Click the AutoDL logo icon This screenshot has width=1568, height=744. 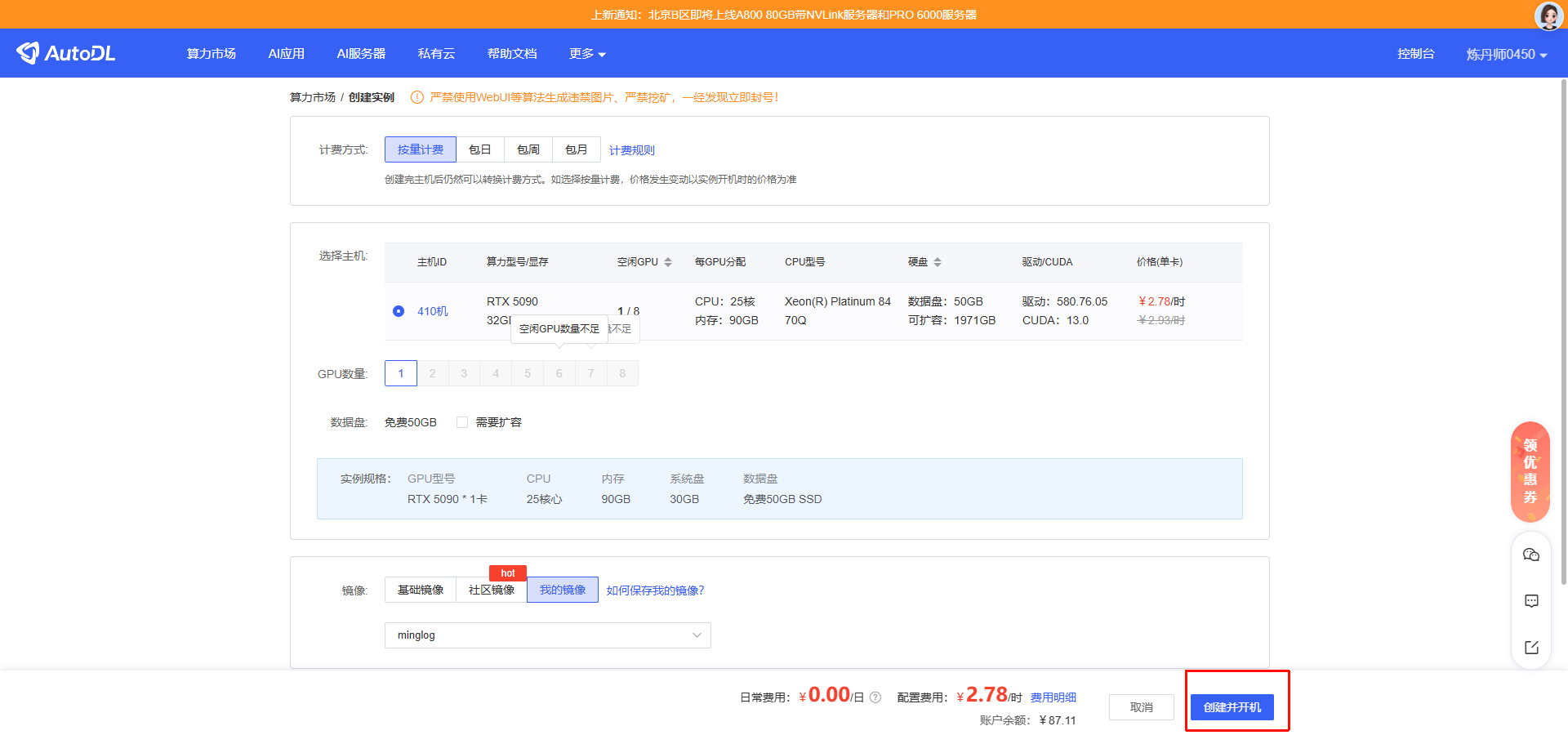point(29,53)
